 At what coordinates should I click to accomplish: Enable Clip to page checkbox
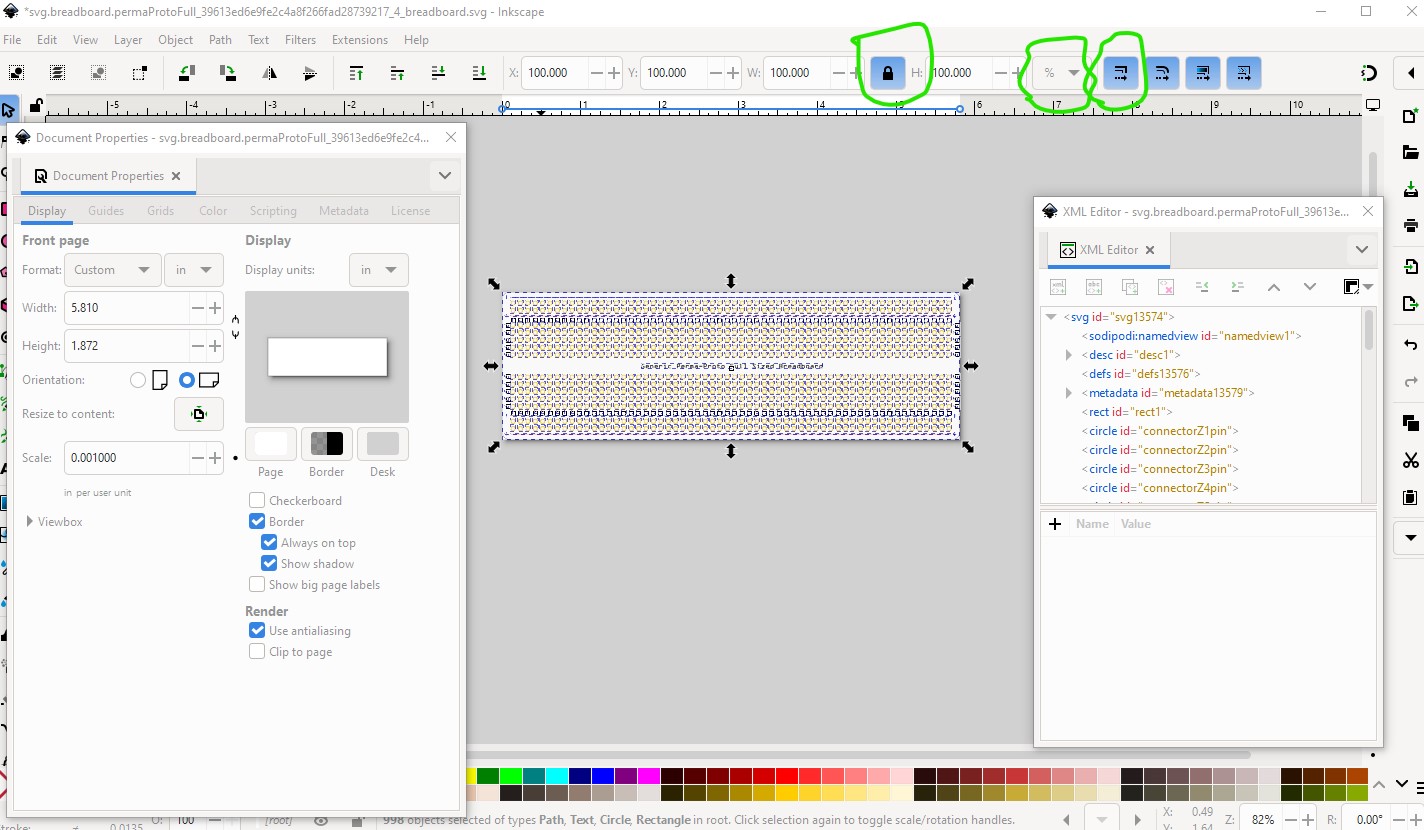click(x=257, y=651)
